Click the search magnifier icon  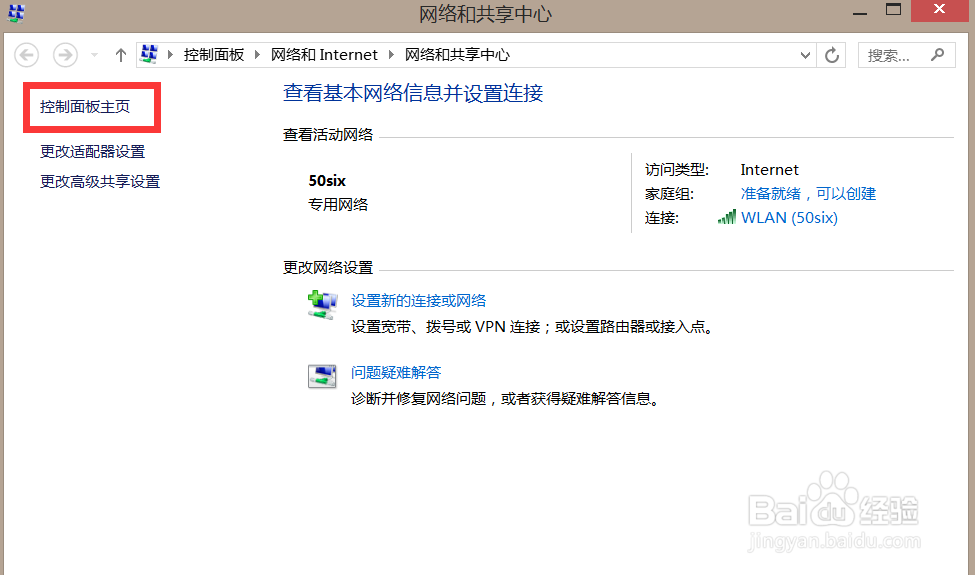(x=938, y=55)
